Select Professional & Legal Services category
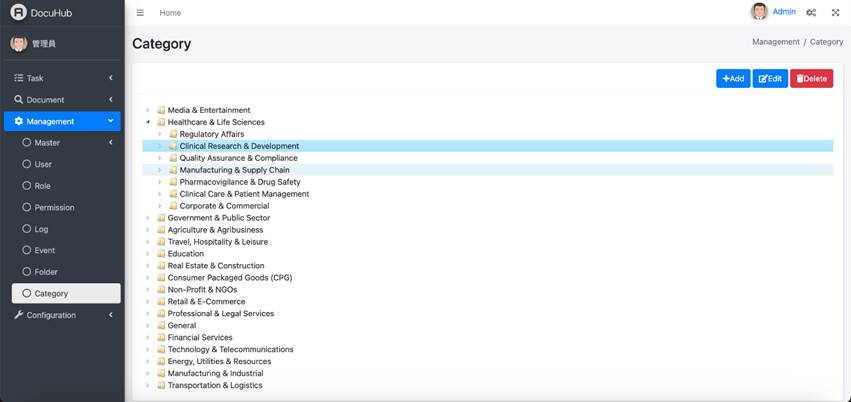The image size is (851, 402). pos(221,314)
